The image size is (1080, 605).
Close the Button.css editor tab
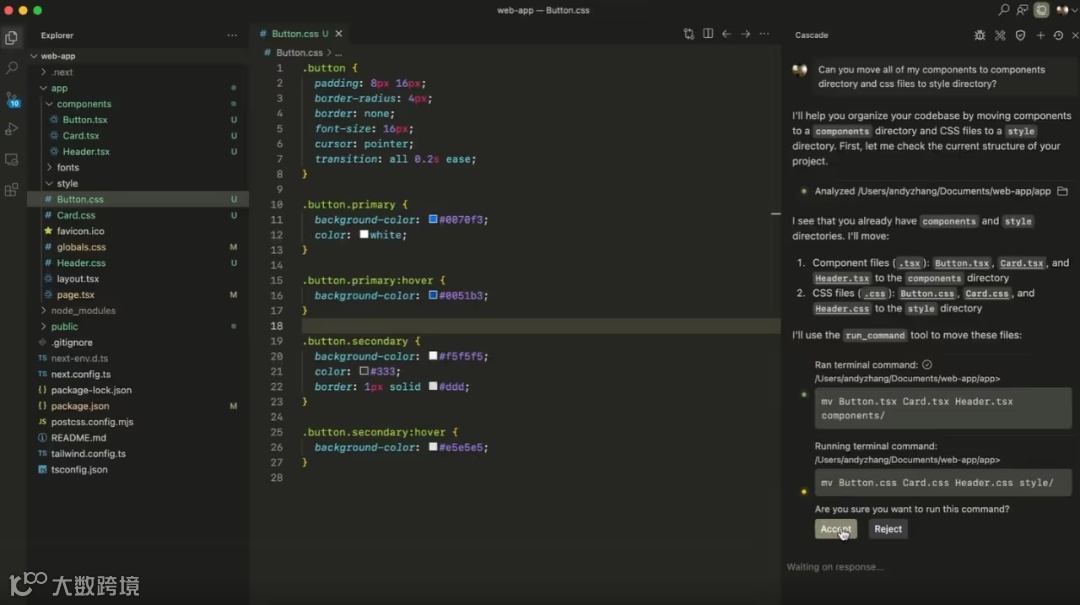coord(339,34)
